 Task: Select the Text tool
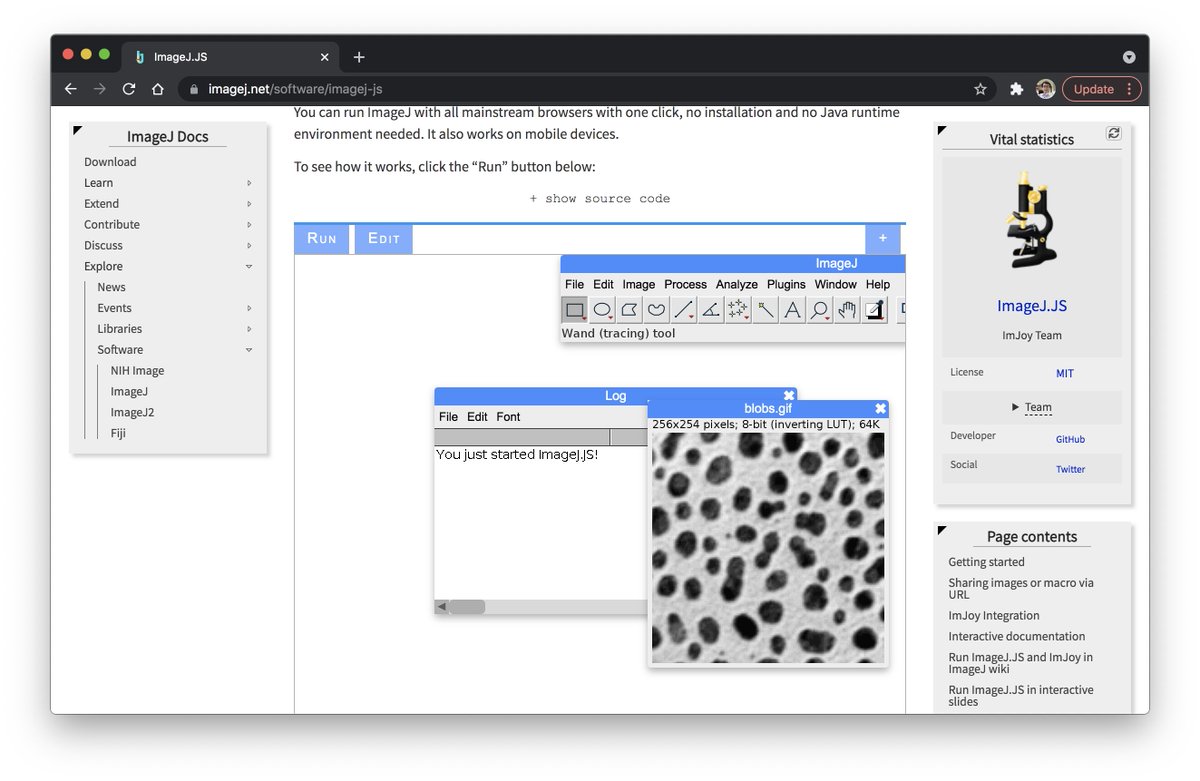793,310
